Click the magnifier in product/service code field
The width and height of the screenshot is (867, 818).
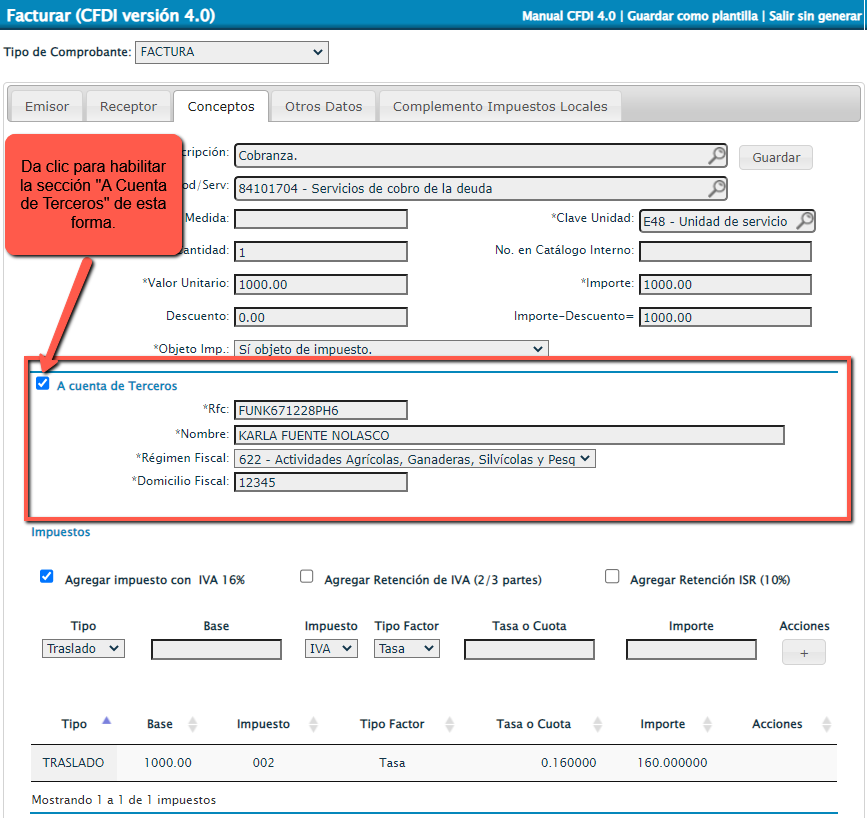717,188
